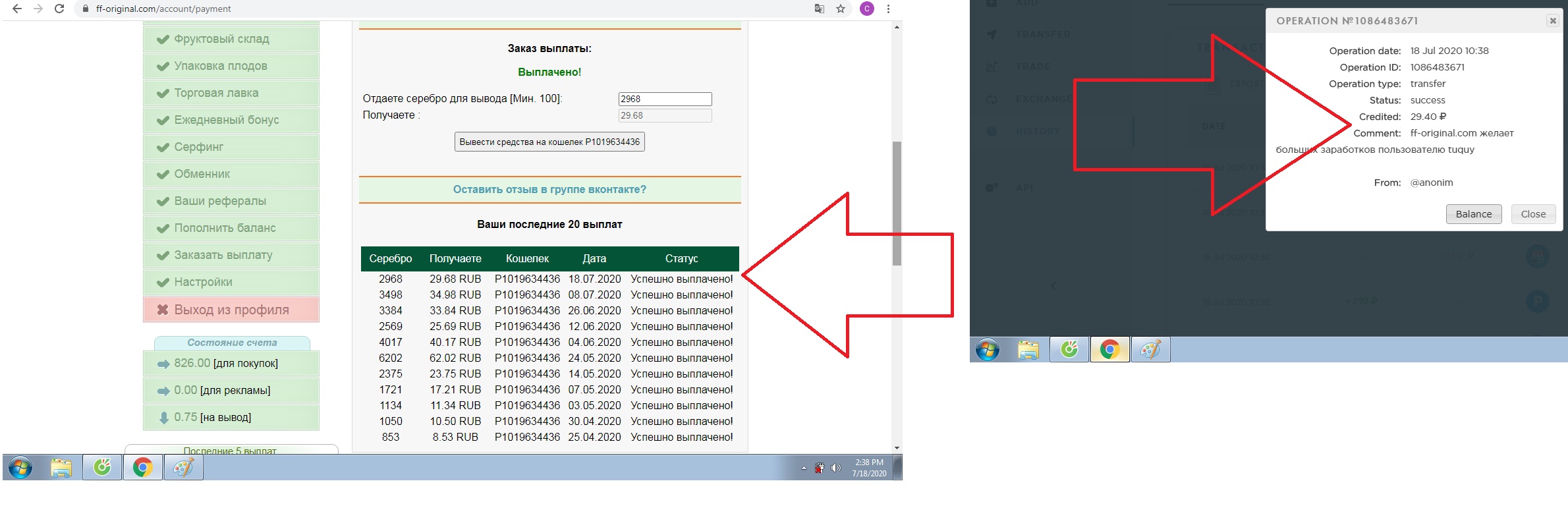
Task: Click the 6202 silver cell
Action: [391, 358]
